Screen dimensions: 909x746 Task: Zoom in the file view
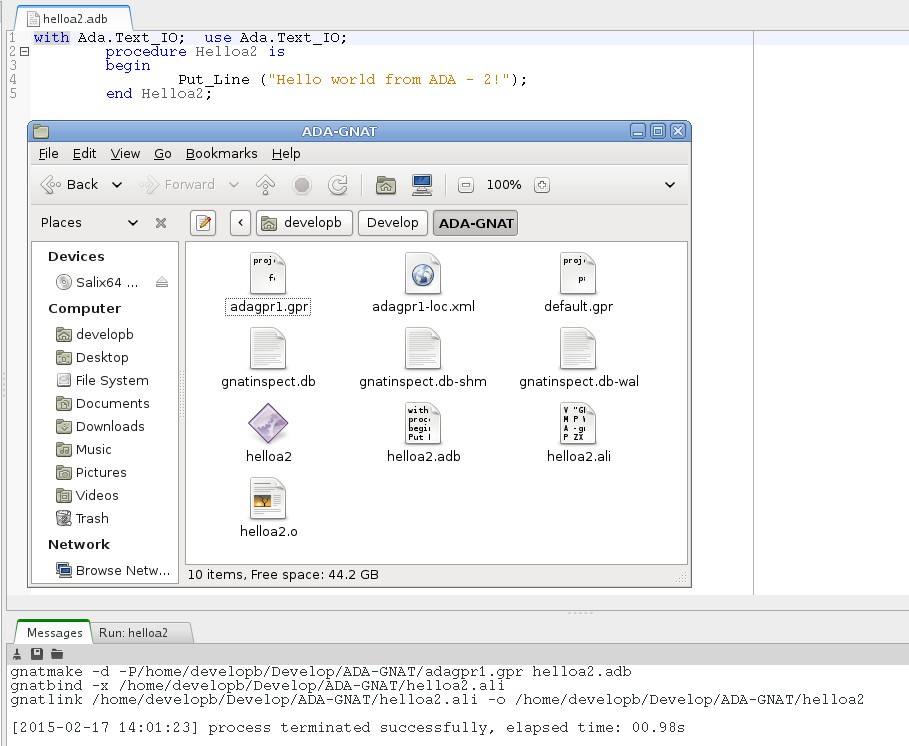542,185
